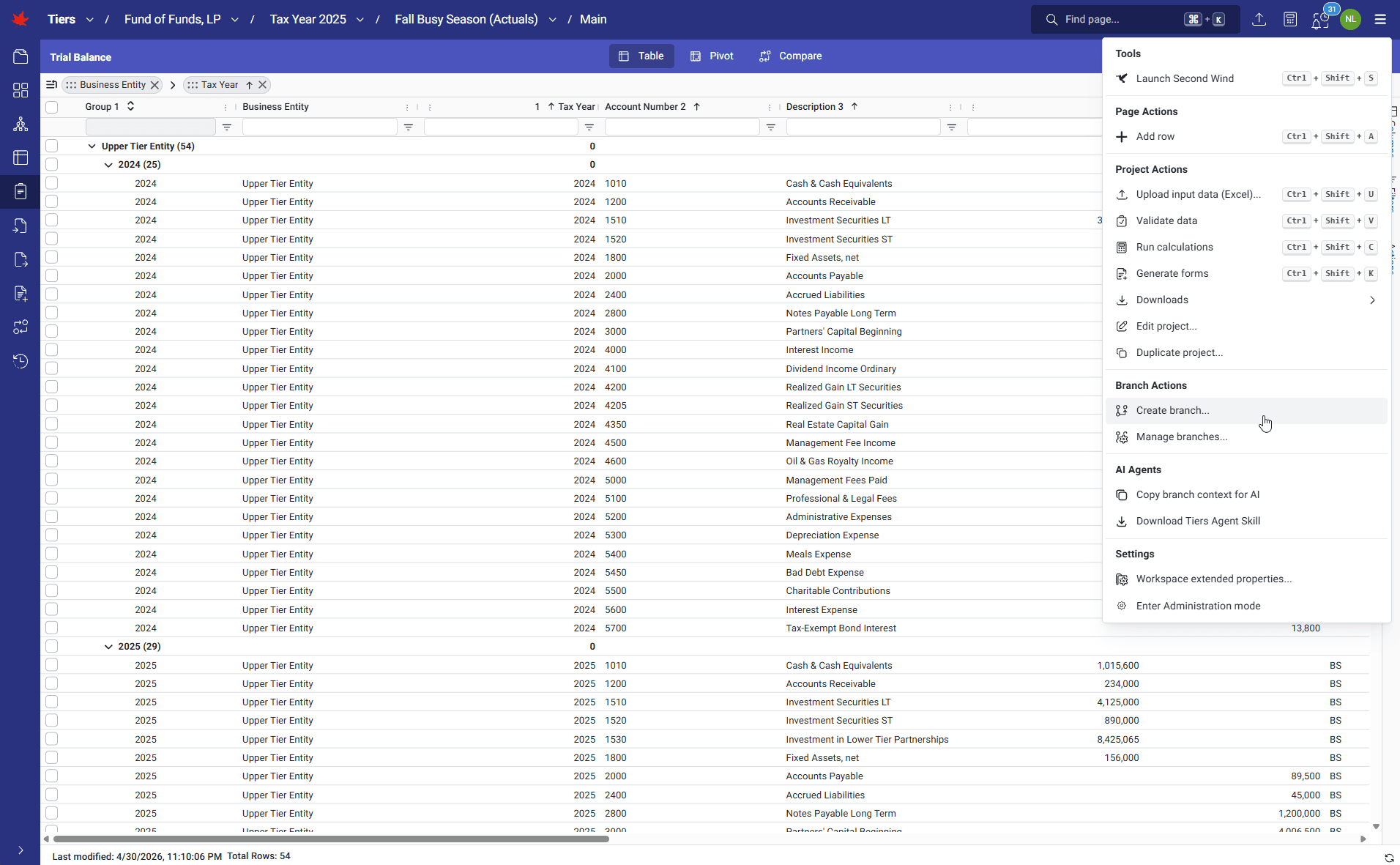Select Enter Administration mode

click(1246, 606)
